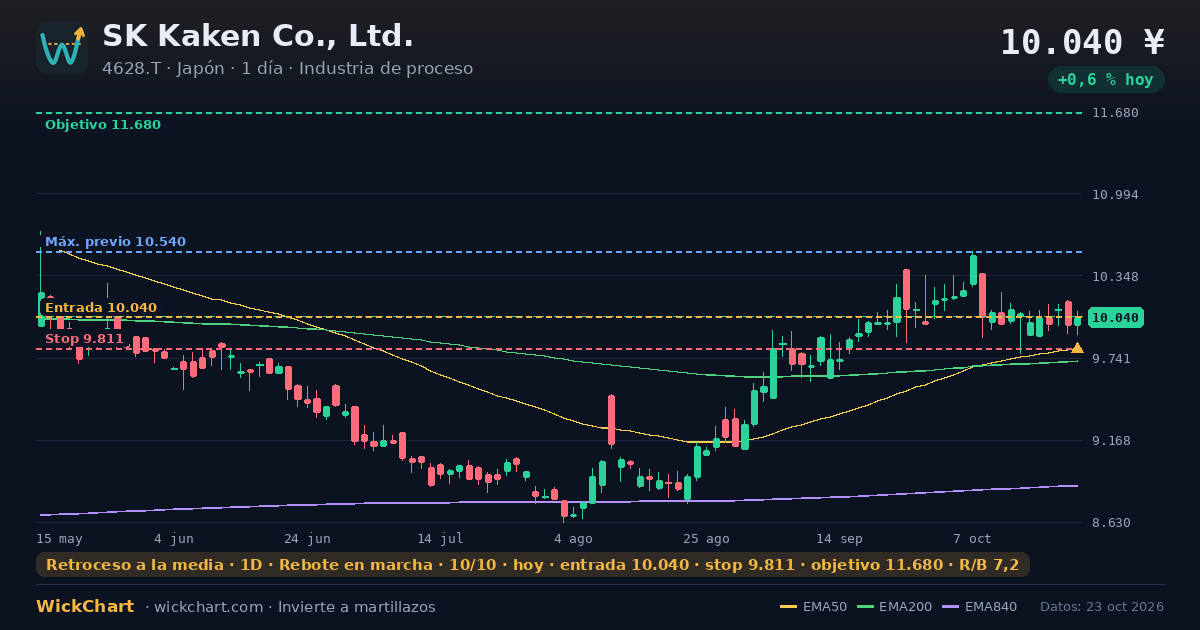This screenshot has height=630, width=1200.
Task: Click the 14 jul date label
Action: [x=440, y=539]
